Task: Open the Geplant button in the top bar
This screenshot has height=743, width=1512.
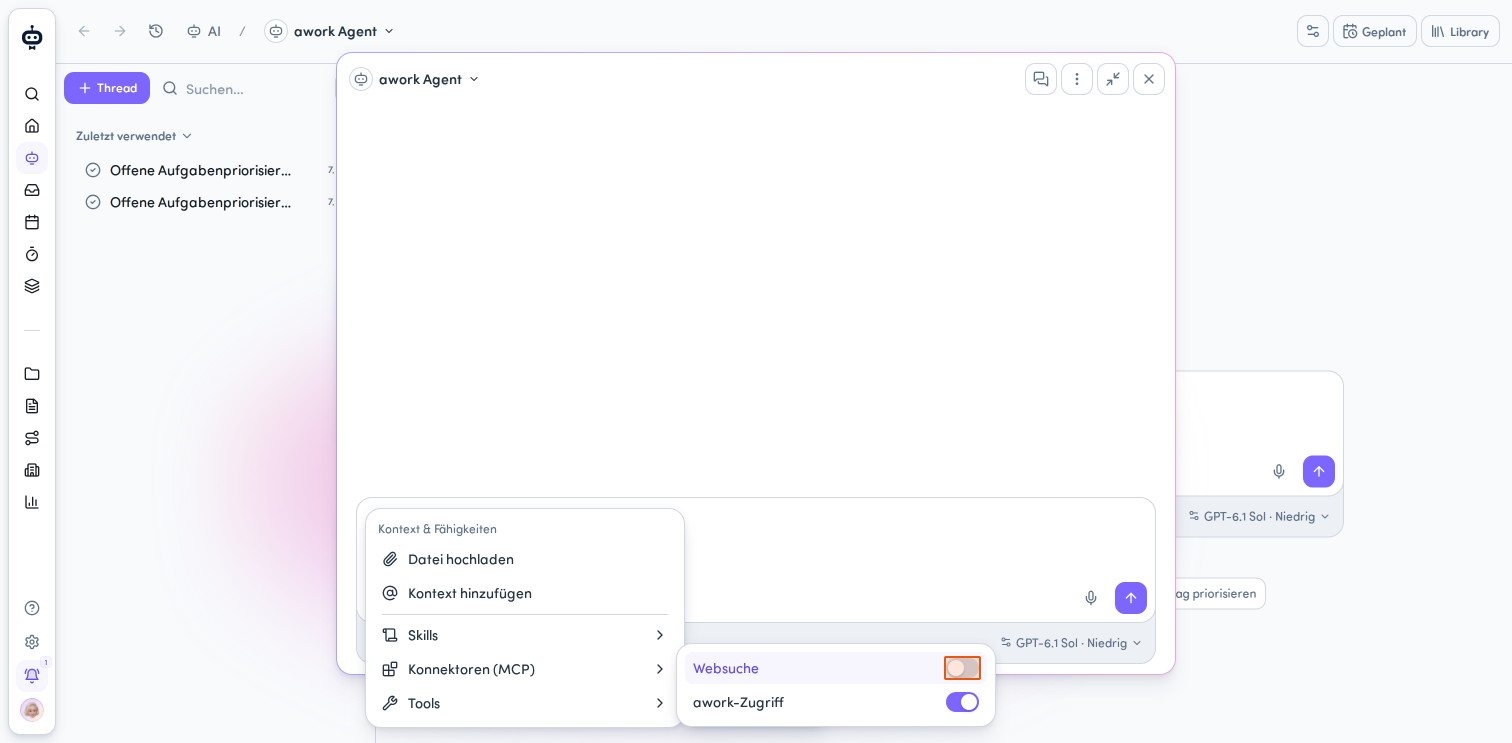Action: tap(1375, 31)
